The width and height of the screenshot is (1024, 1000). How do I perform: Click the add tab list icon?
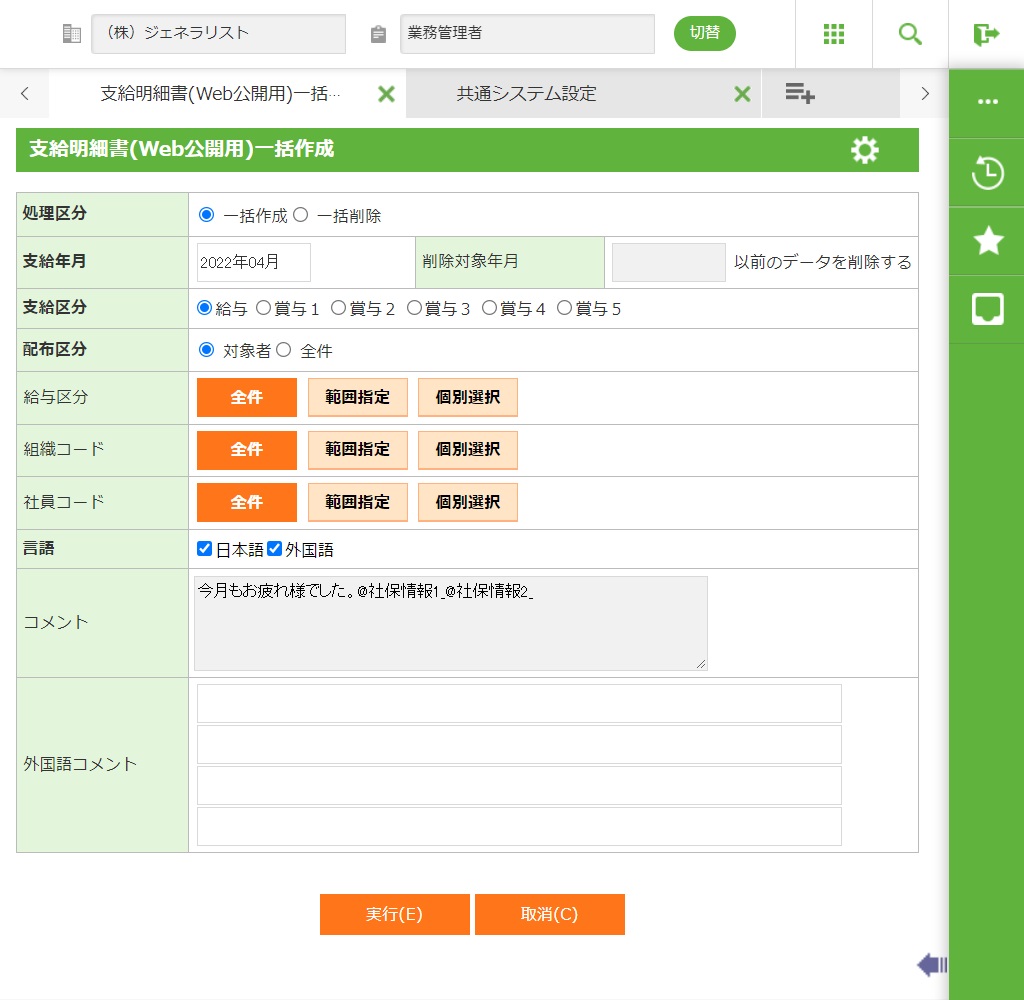(799, 94)
